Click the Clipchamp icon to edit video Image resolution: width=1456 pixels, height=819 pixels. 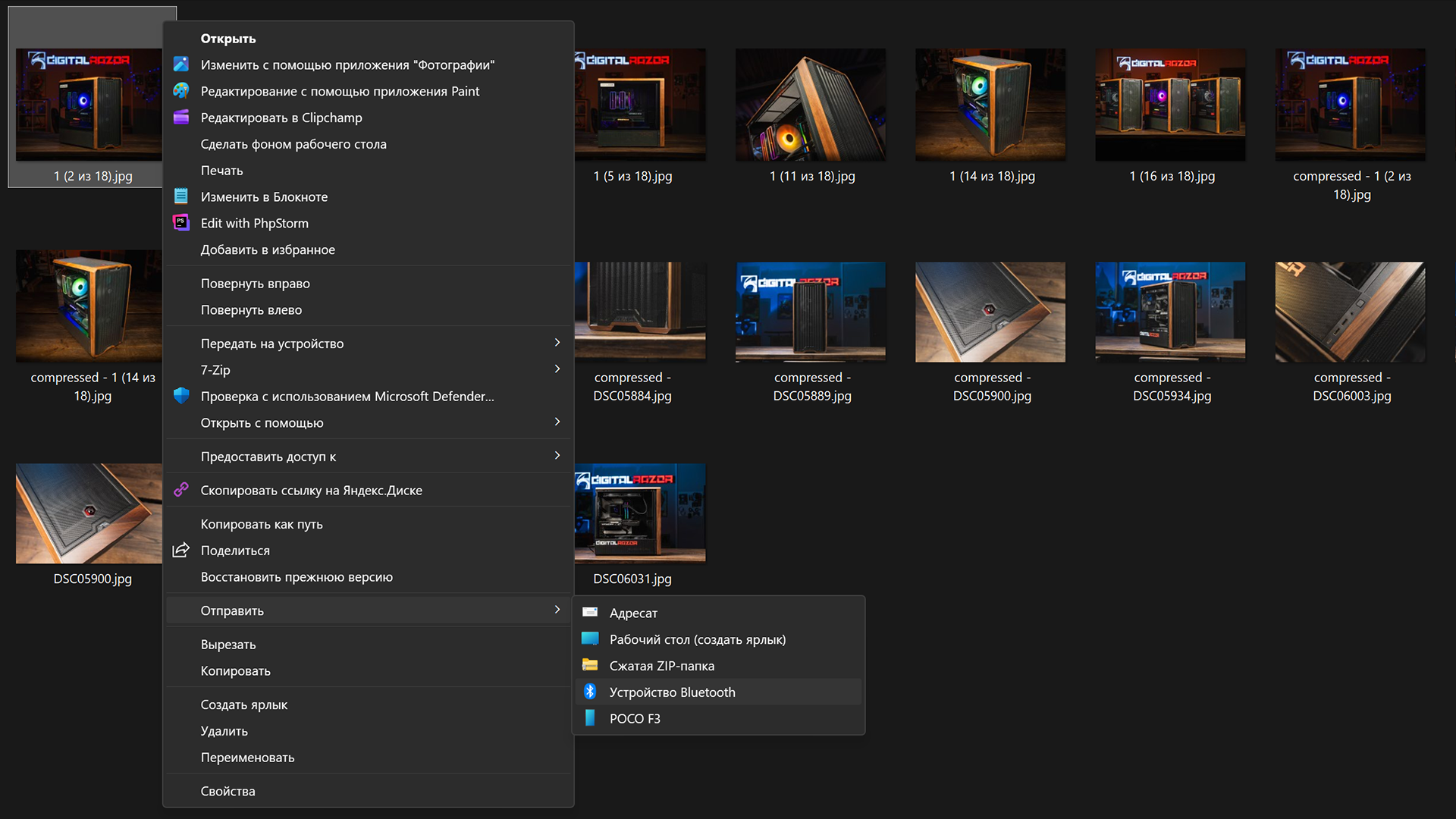[181, 118]
